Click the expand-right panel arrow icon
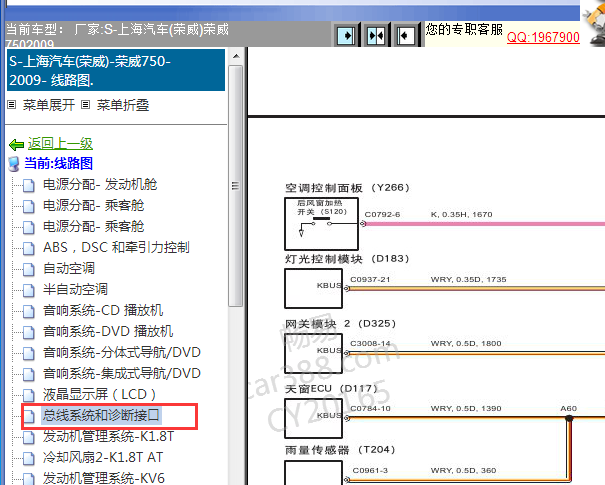This screenshot has height=485, width=605. click(x=346, y=36)
